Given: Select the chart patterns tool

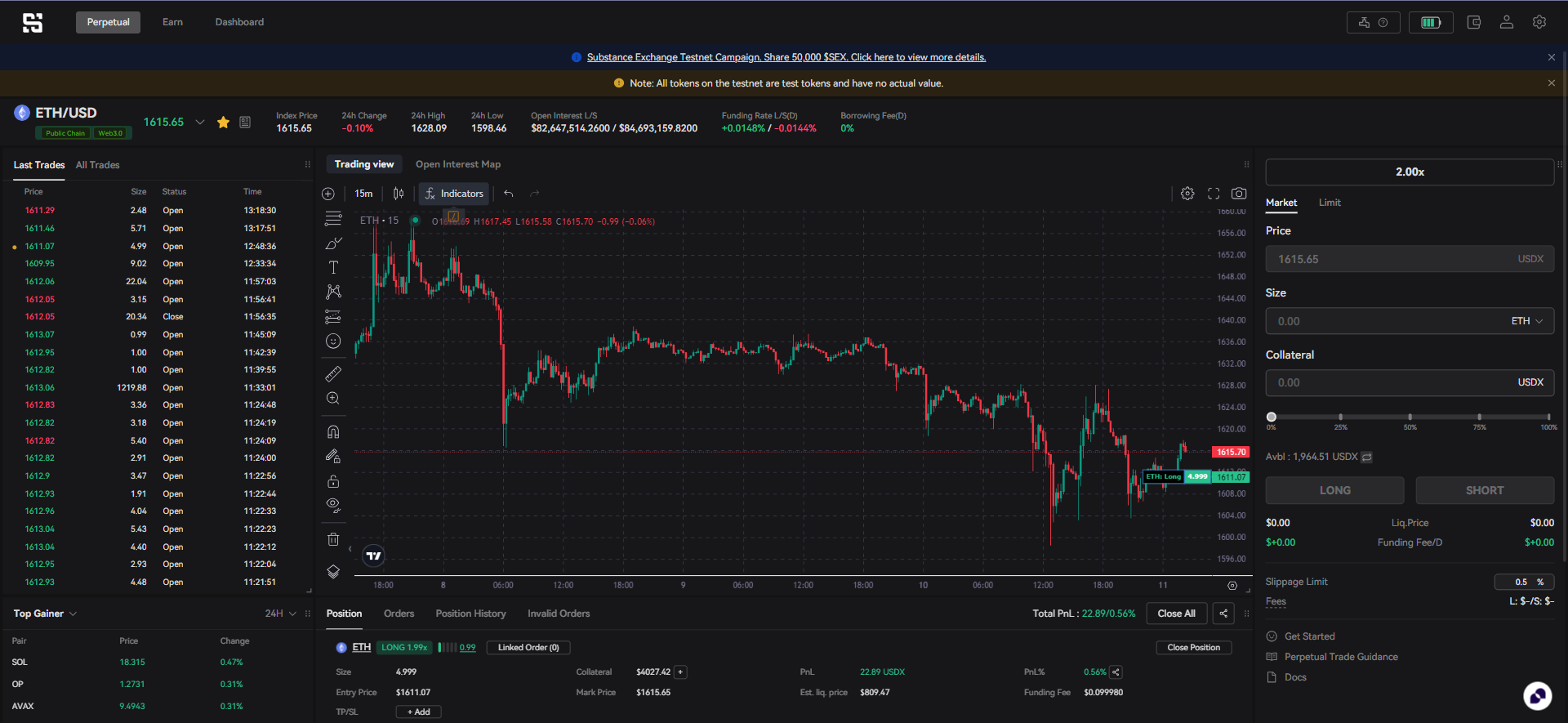Looking at the screenshot, I should coord(333,292).
